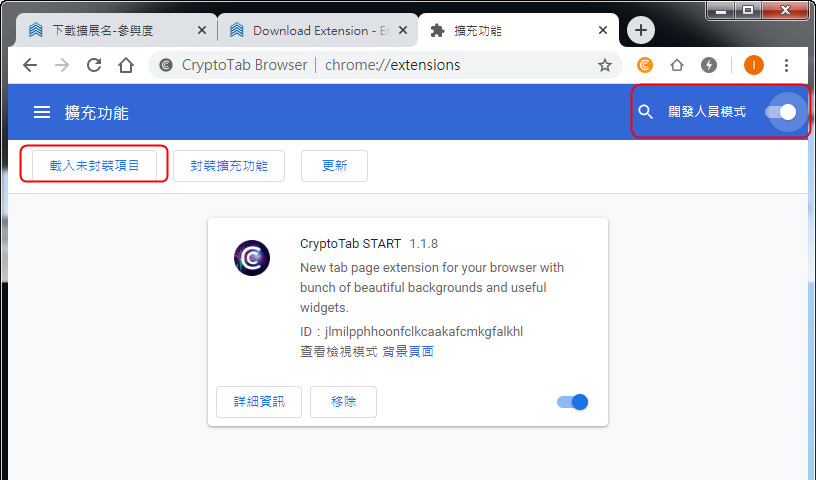Open the hamburger menu beside 擴充功能
Viewport: 816px width, 480px height.
(42, 112)
